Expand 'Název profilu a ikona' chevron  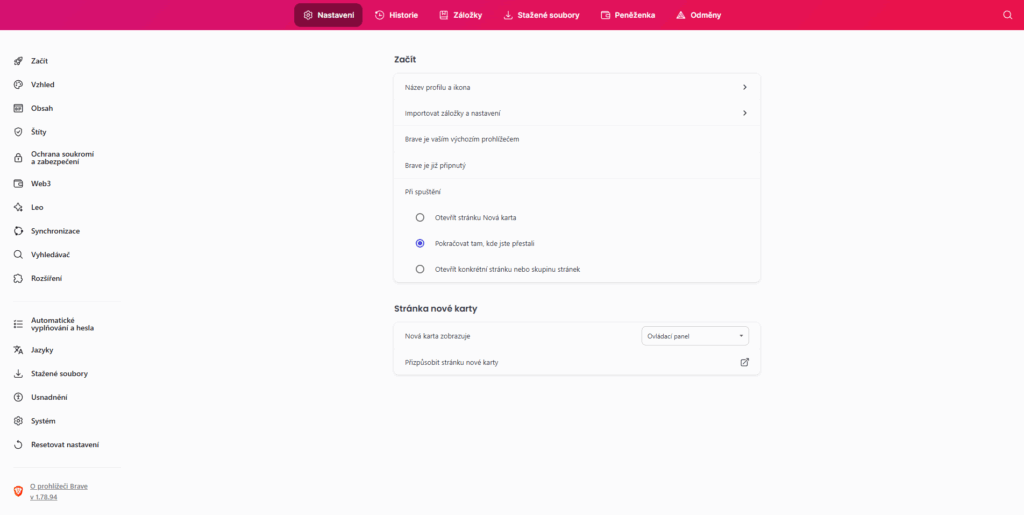coord(744,87)
